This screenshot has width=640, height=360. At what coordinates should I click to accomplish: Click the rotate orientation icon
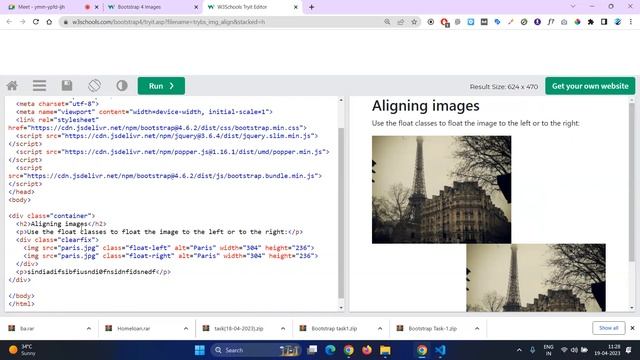coord(94,86)
